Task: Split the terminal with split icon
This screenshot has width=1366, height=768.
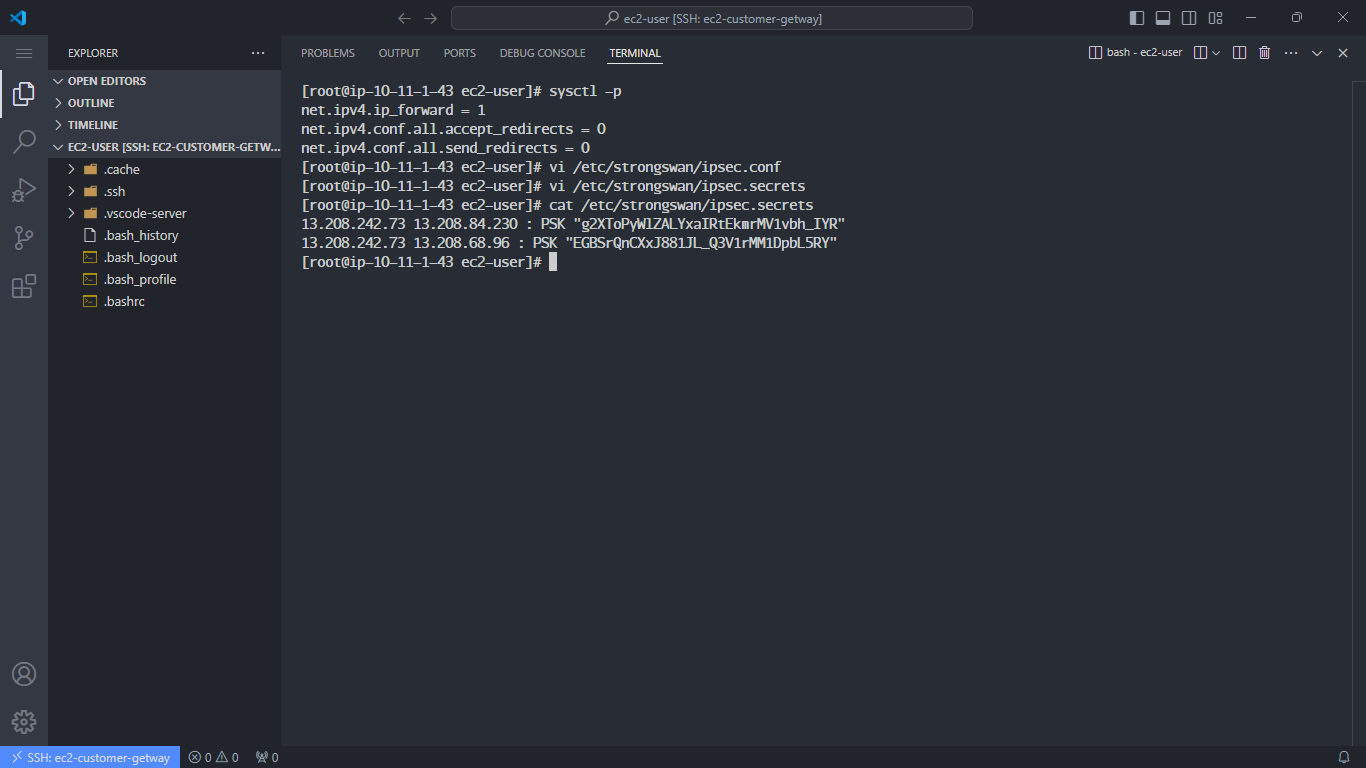Action: [1239, 53]
